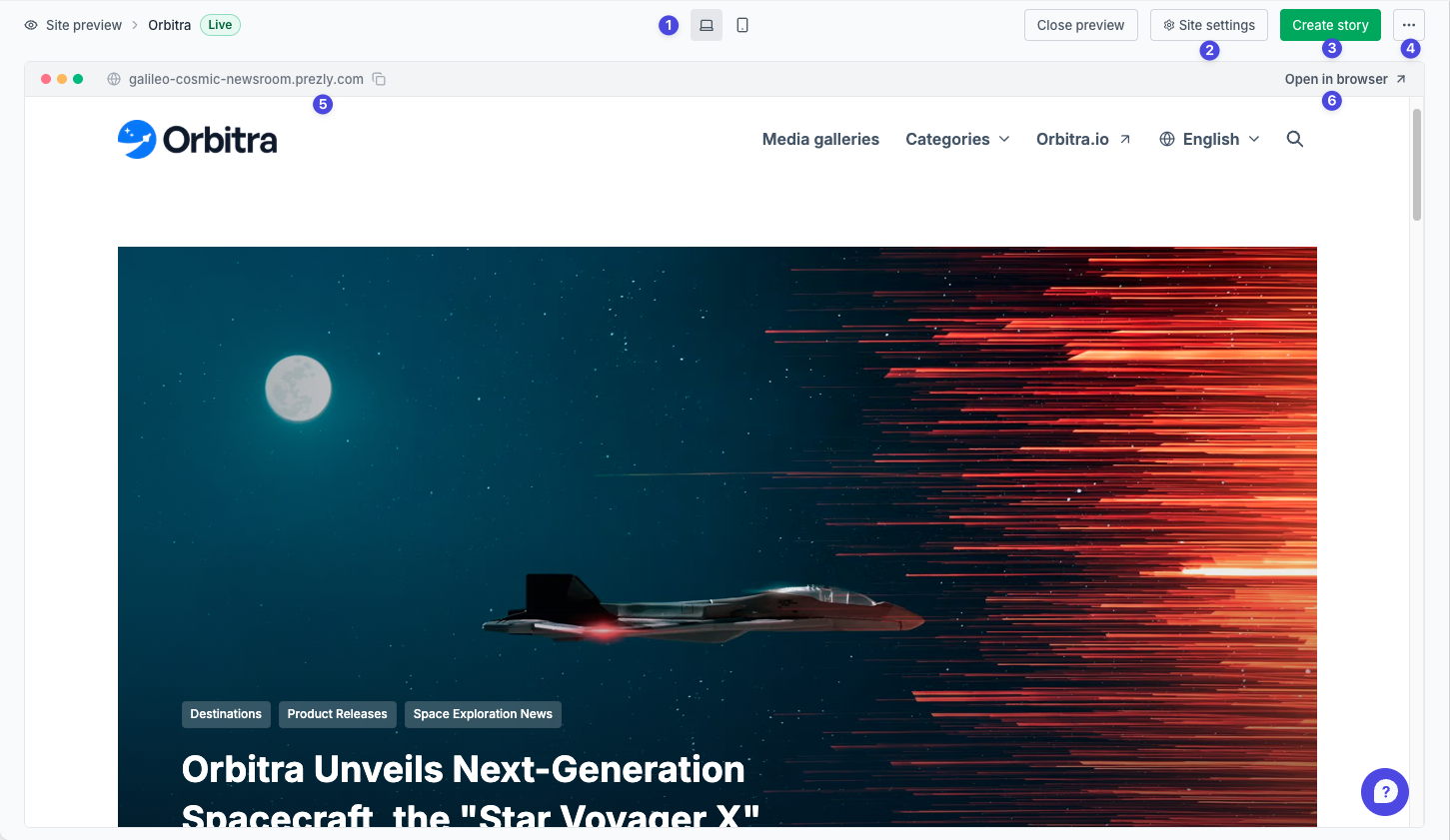Copy the newsroom URL with the copy icon
1450x840 pixels.
[x=379, y=79]
